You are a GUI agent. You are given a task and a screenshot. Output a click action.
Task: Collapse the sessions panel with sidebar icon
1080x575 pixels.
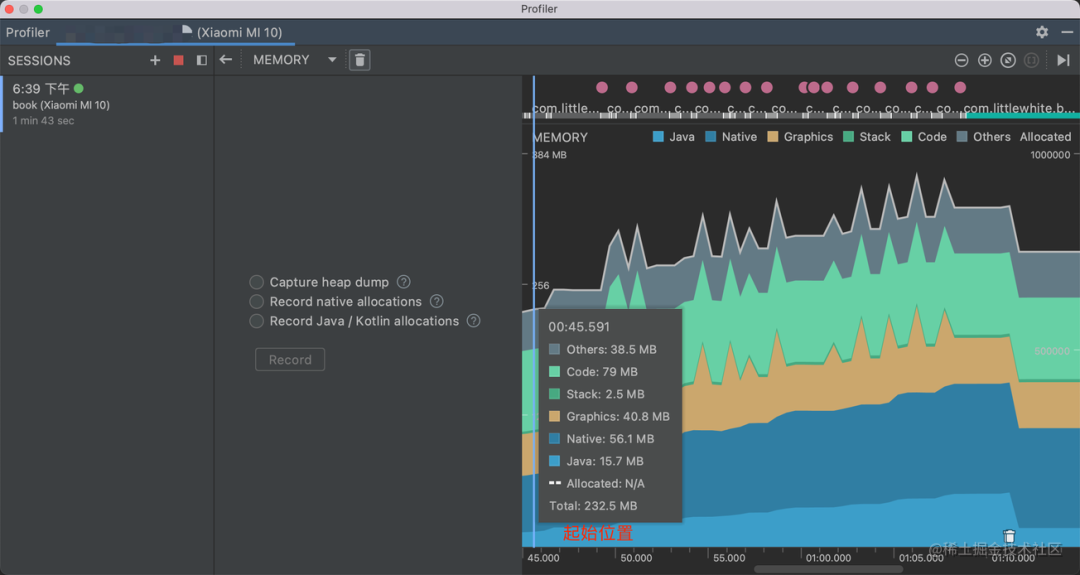tap(202, 61)
